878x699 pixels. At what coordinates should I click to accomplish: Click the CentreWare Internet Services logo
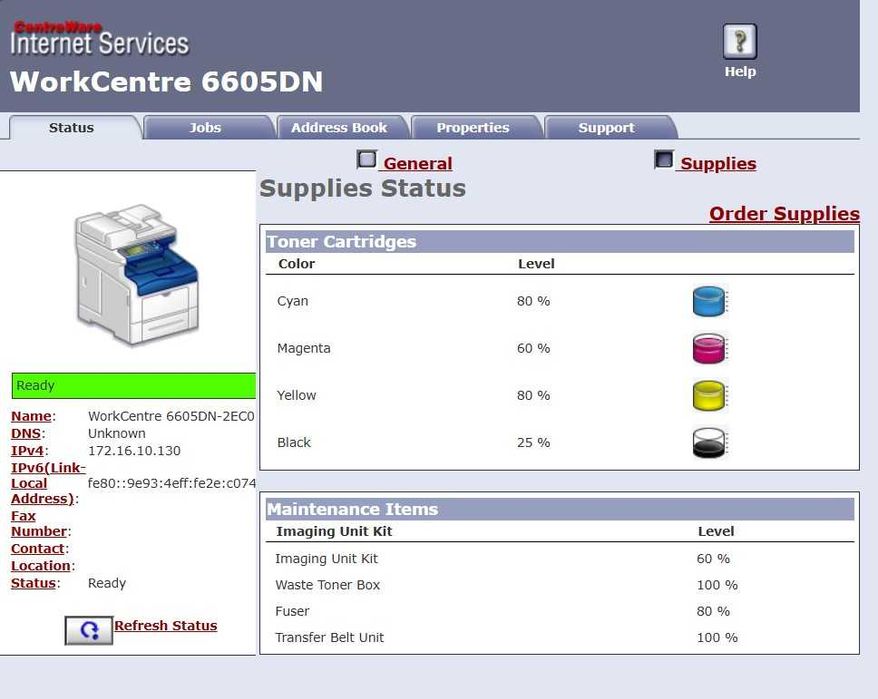pyautogui.click(x=100, y=39)
